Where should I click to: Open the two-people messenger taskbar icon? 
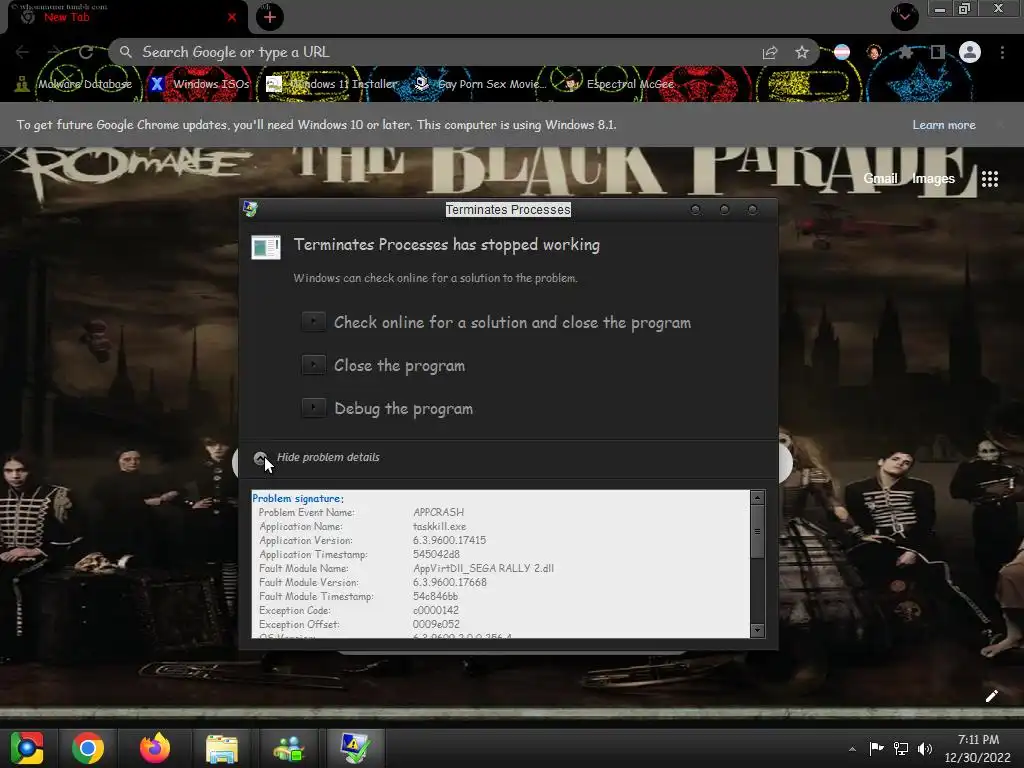tap(289, 748)
